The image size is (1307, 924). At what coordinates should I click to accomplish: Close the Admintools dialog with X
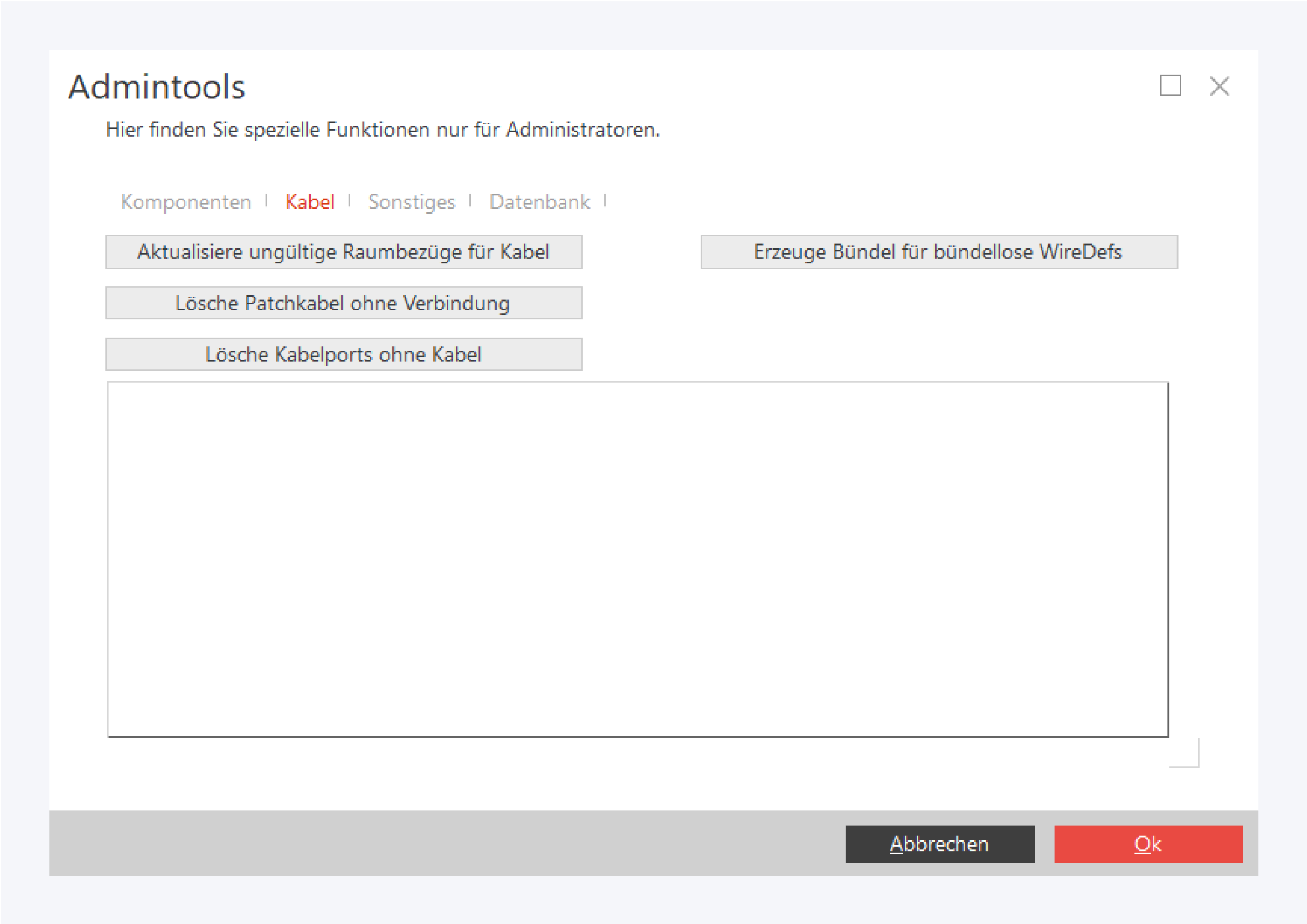(x=1220, y=86)
